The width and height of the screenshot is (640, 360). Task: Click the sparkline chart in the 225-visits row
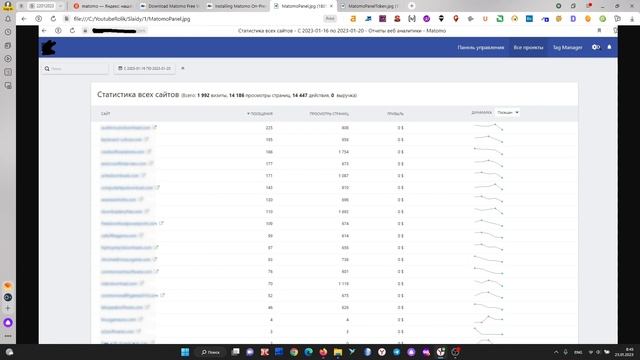tap(488, 127)
